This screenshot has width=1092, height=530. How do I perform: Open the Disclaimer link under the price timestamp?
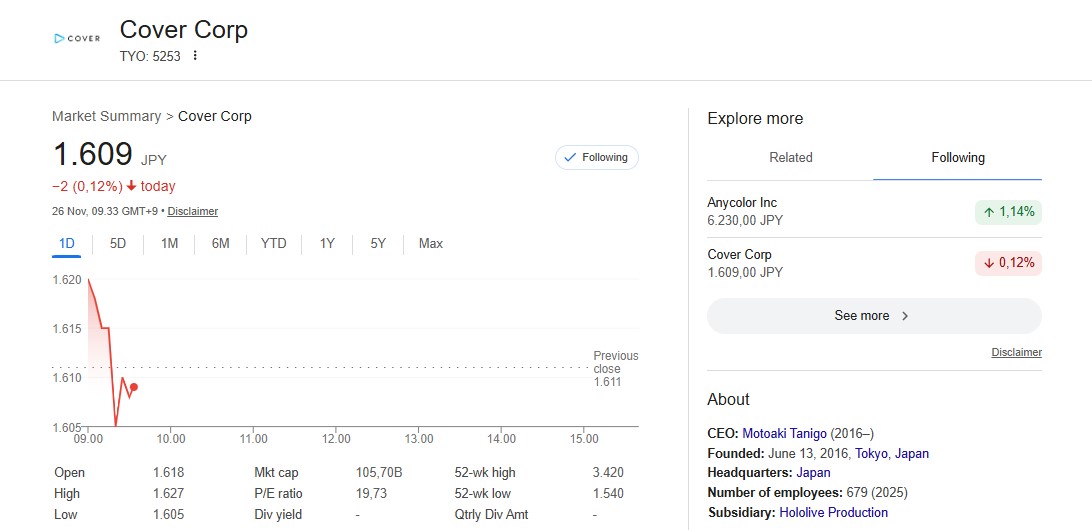pyautogui.click(x=193, y=211)
